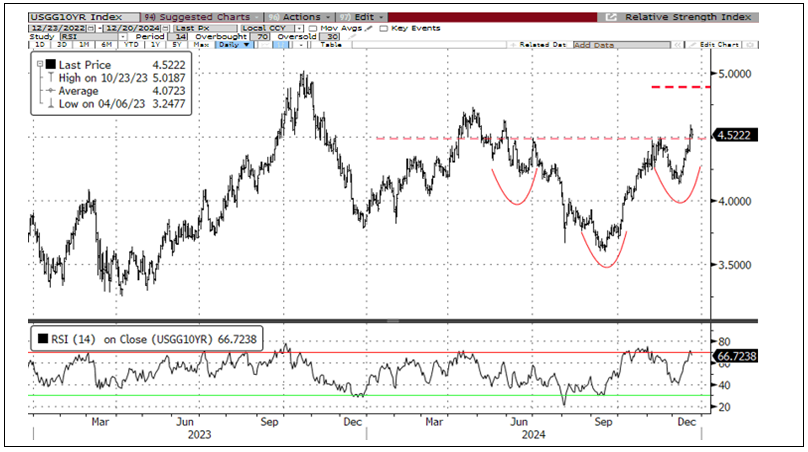This screenshot has height=452, width=808.
Task: Click the legend text 'Low on 04/06/23'
Action: [x=102, y=104]
